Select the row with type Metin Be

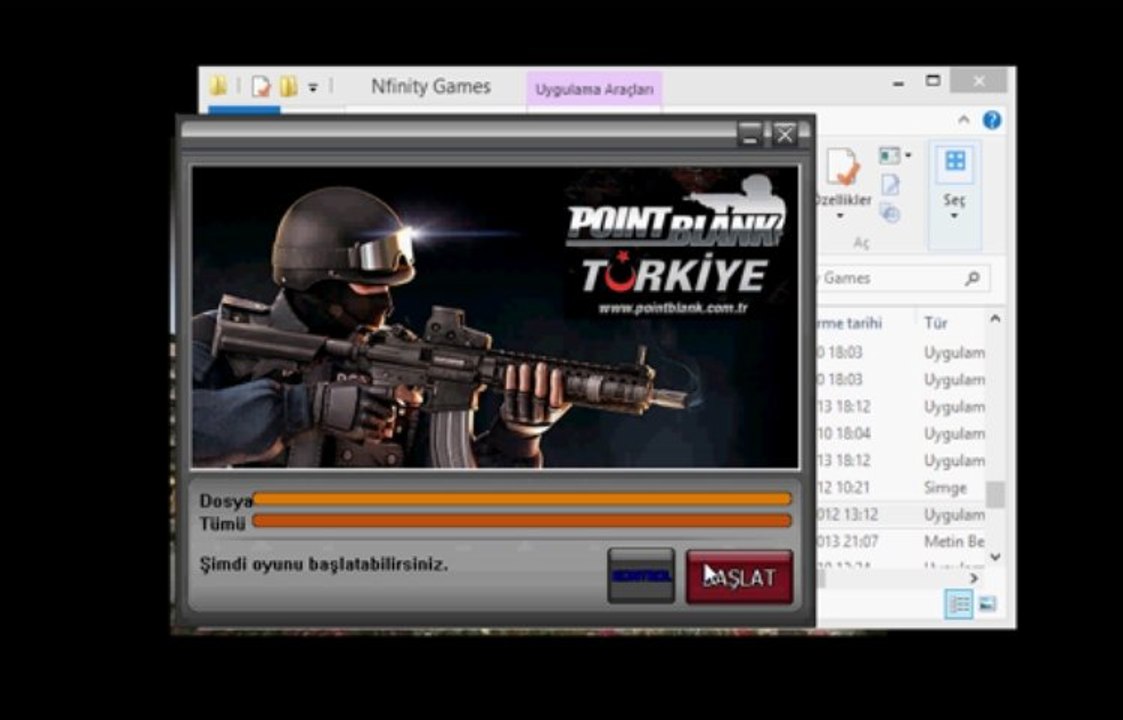pos(902,542)
